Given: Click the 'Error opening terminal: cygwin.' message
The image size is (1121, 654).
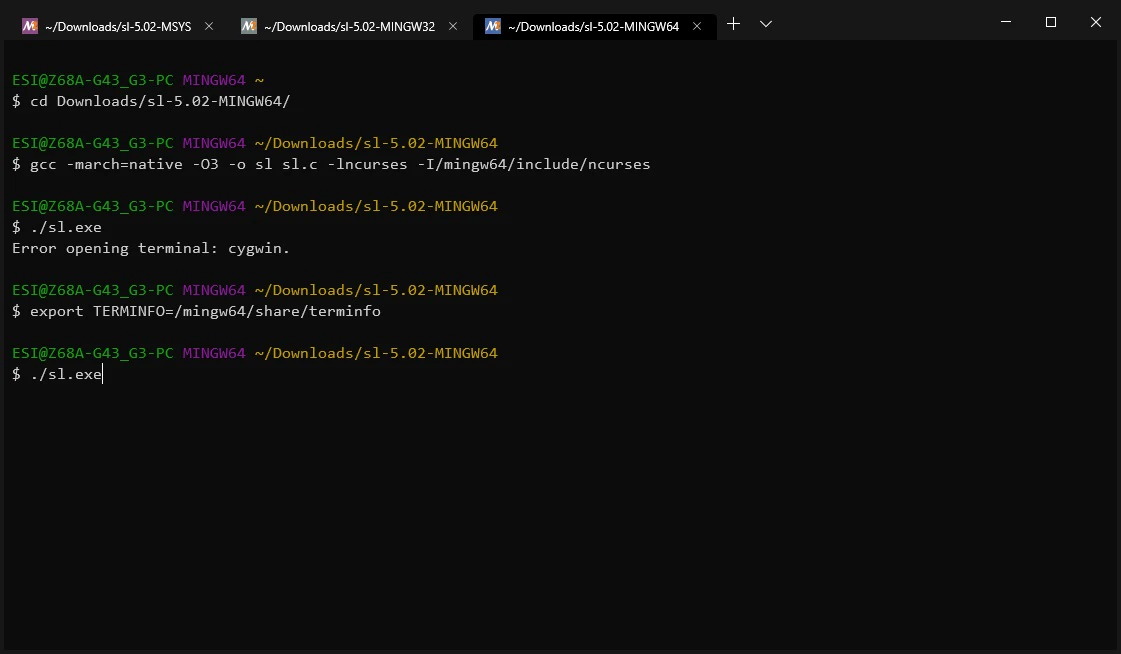Looking at the screenshot, I should coord(151,249).
